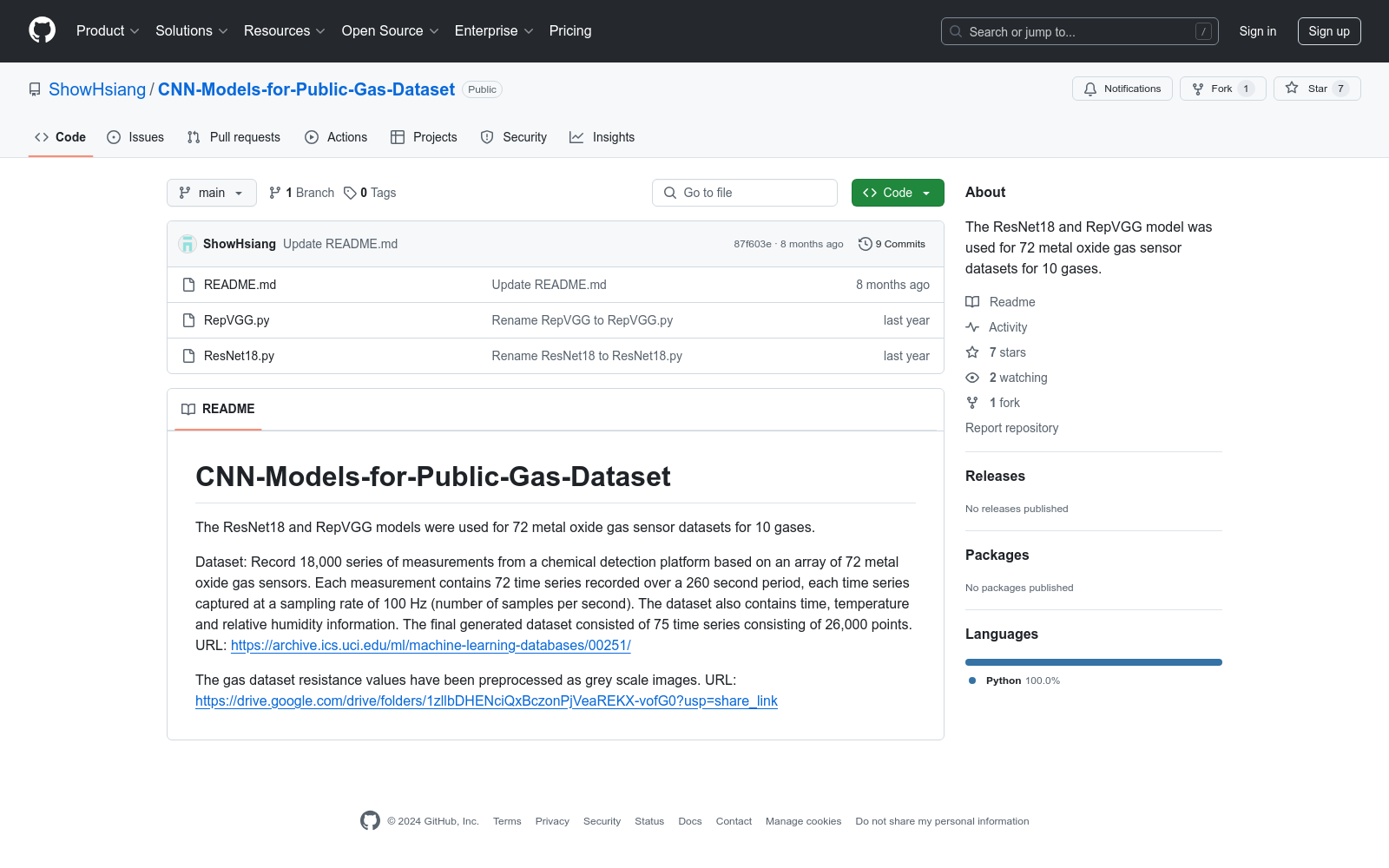Expand the Enterprise menu
Image resolution: width=1389 pixels, height=868 pixels.
click(x=494, y=31)
